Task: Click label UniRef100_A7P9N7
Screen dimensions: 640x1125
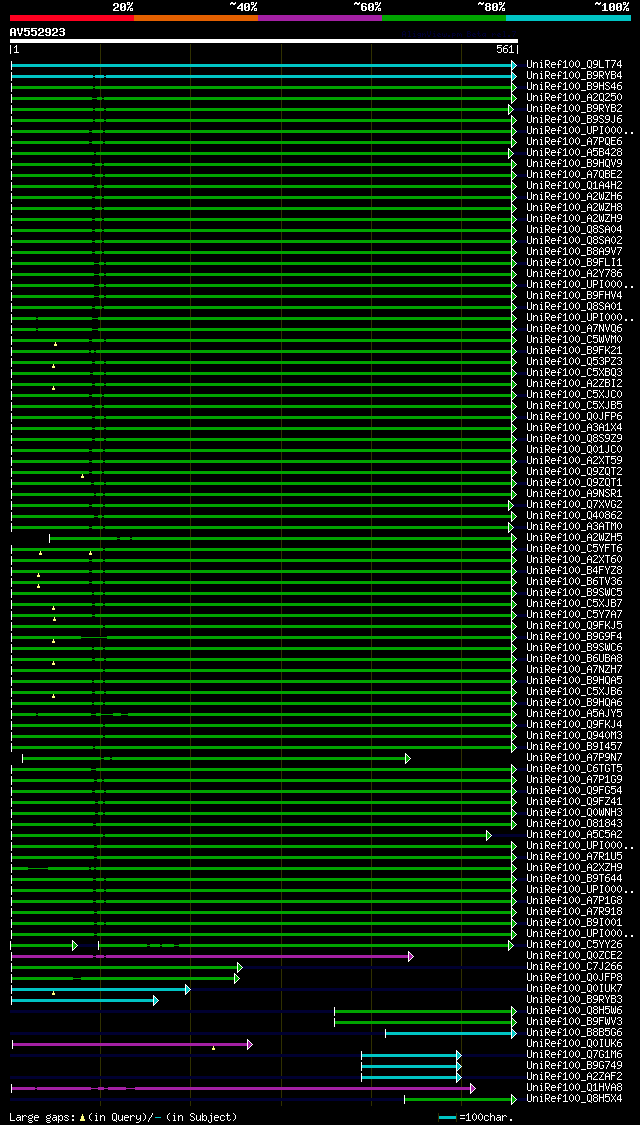Action: (x=574, y=758)
